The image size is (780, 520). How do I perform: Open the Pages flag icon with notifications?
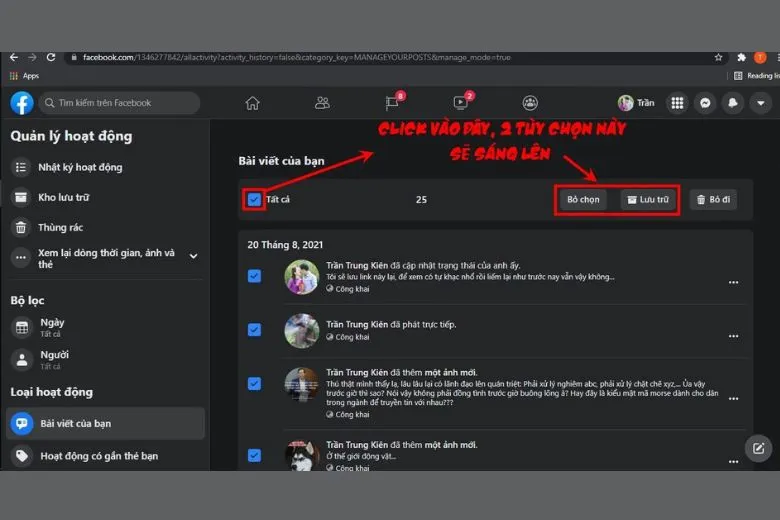(392, 103)
